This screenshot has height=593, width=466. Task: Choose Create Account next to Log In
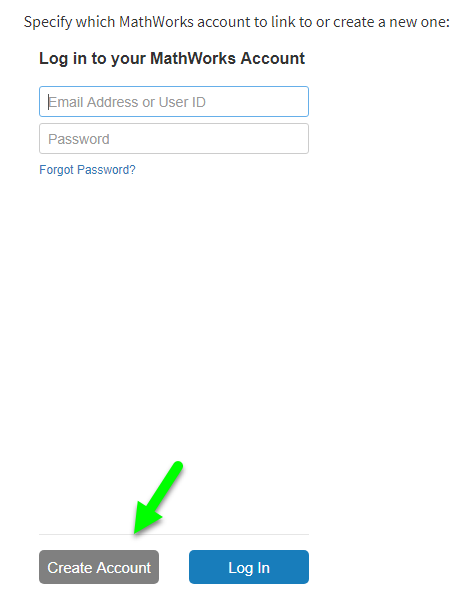coord(99,567)
